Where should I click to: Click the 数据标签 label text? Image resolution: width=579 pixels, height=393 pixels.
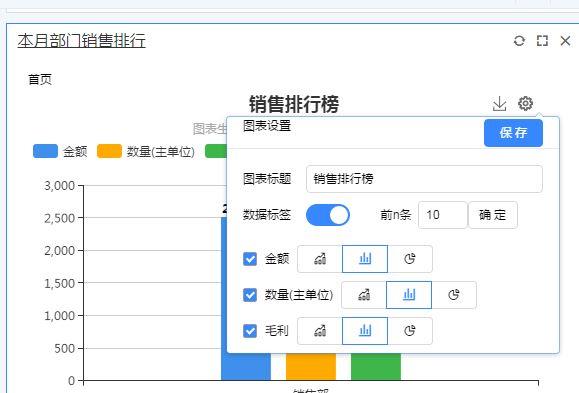point(267,215)
